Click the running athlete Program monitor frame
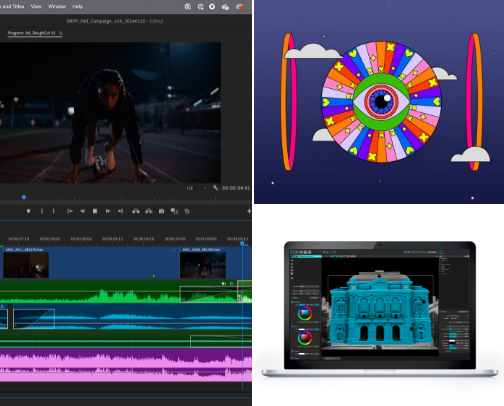Screen dimensions: 504x406 coord(110,112)
